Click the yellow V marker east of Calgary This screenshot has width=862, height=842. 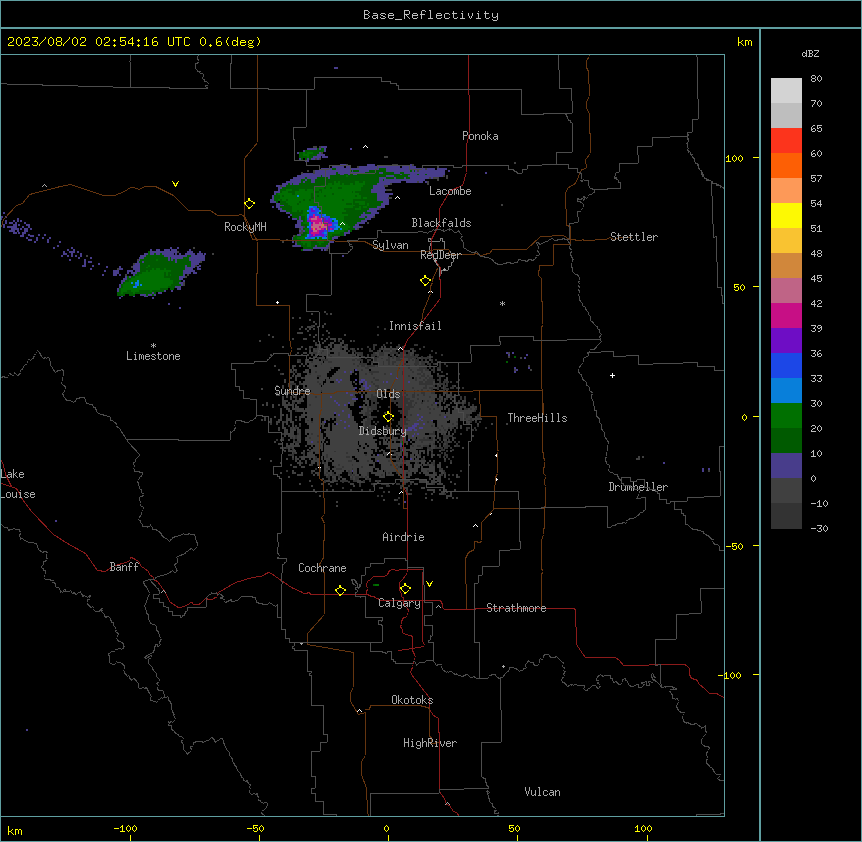coord(429,584)
